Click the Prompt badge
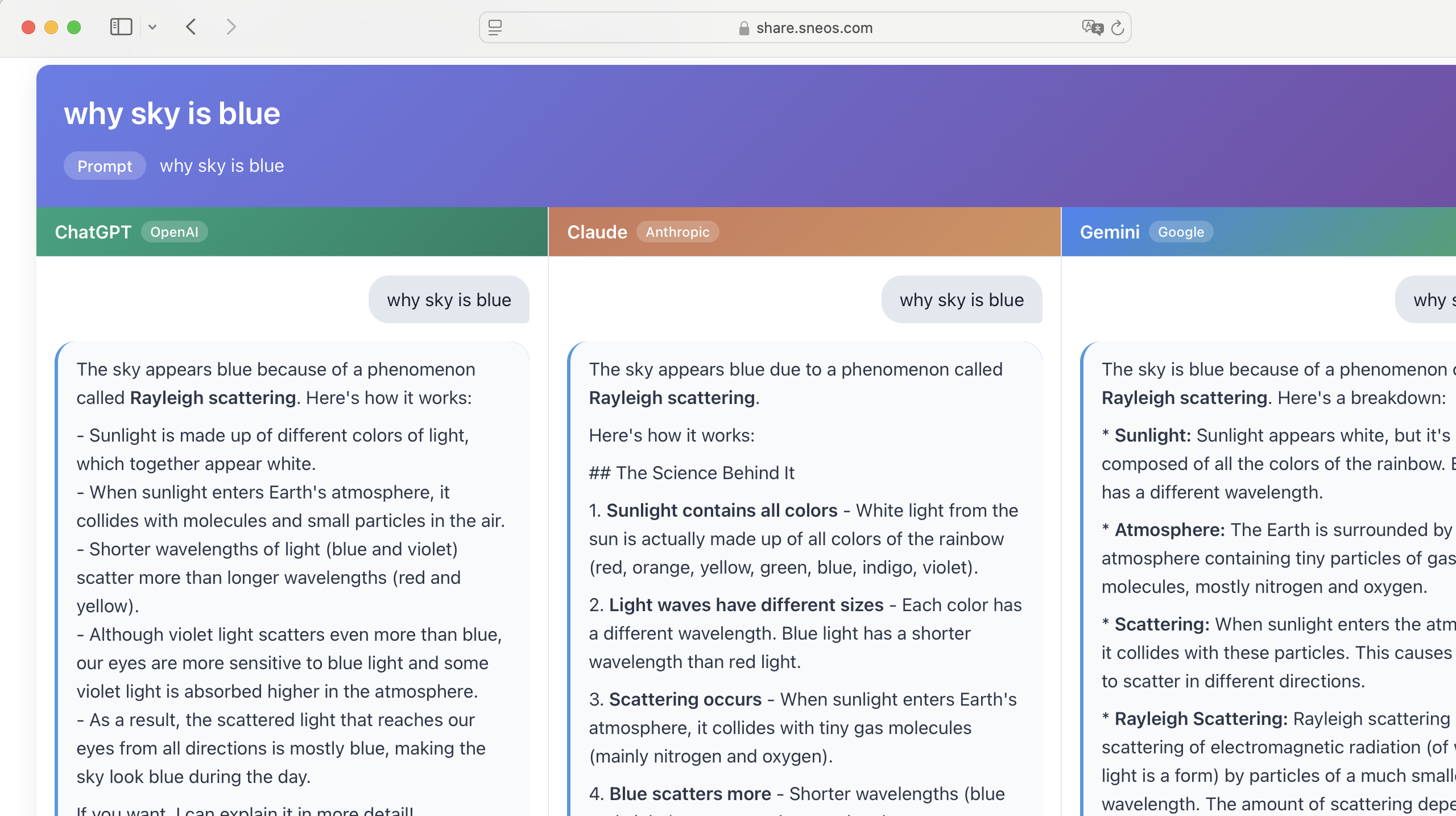This screenshot has height=816, width=1456. (x=105, y=166)
